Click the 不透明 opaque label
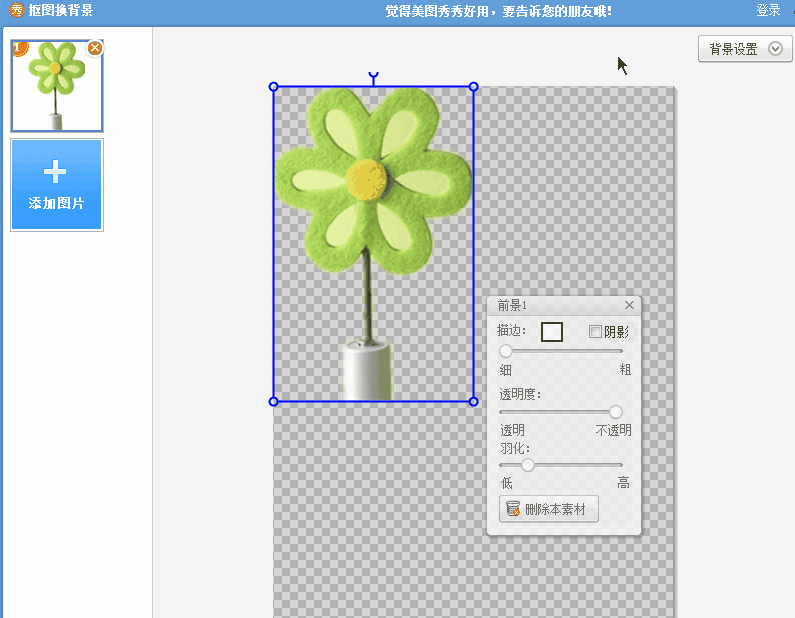The width and height of the screenshot is (795, 618). (x=613, y=430)
